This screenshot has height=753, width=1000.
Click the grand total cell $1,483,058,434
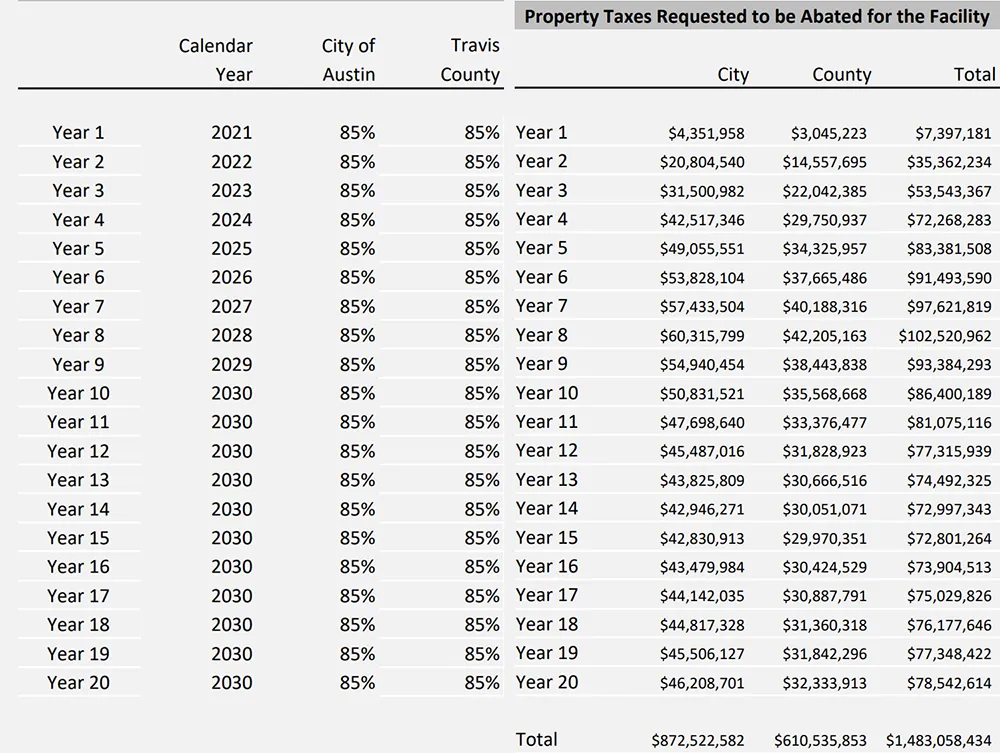pyautogui.click(x=938, y=741)
